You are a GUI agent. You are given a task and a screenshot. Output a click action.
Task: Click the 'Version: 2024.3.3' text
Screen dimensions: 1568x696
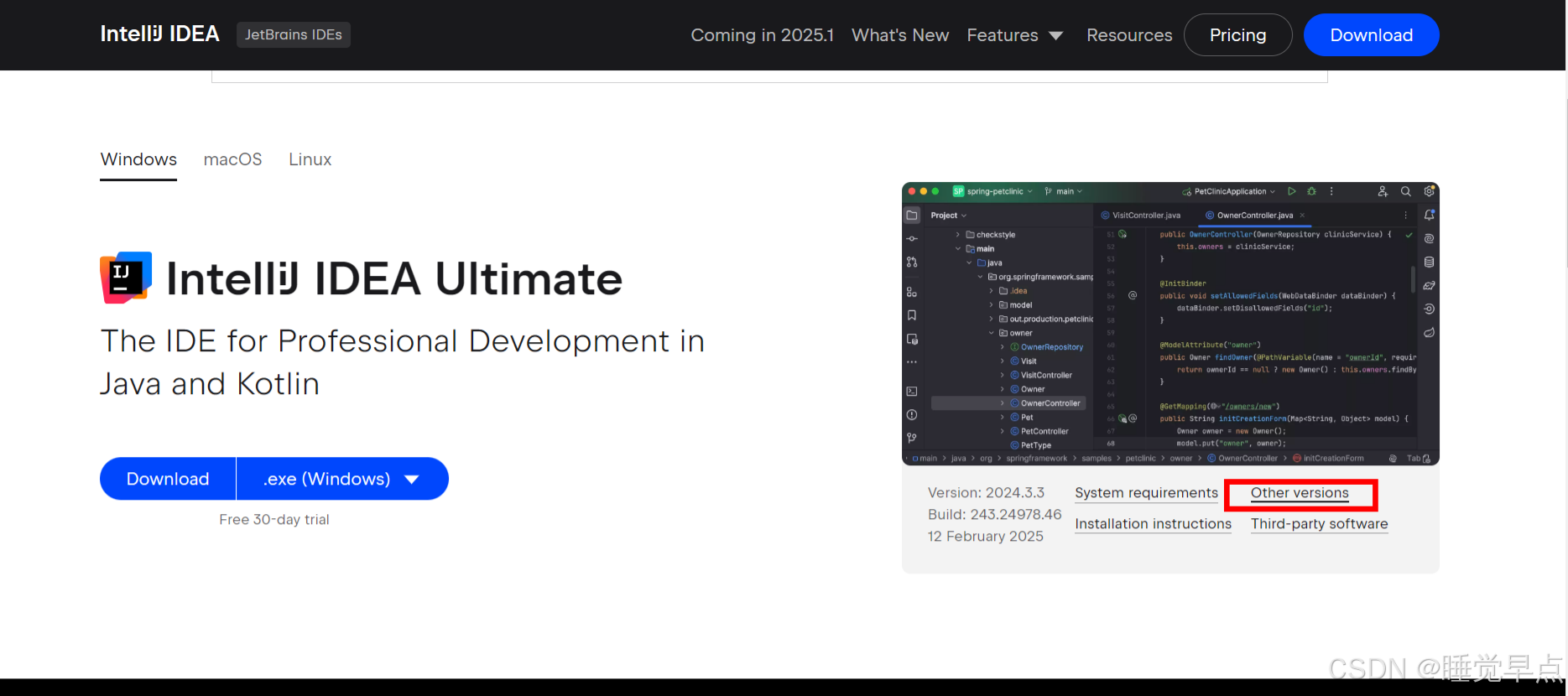tap(986, 493)
